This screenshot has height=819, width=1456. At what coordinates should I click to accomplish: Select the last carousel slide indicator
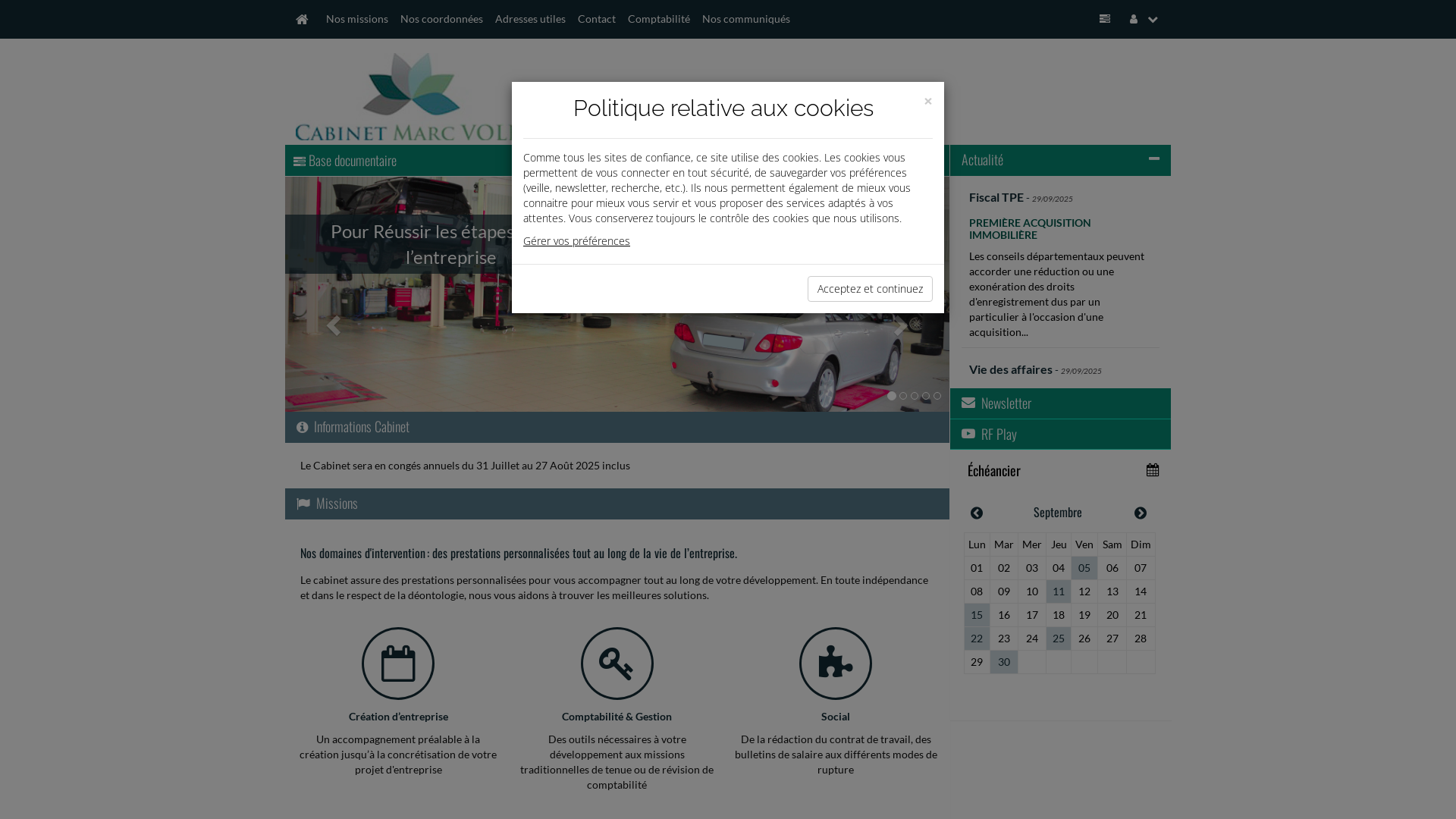tap(937, 396)
